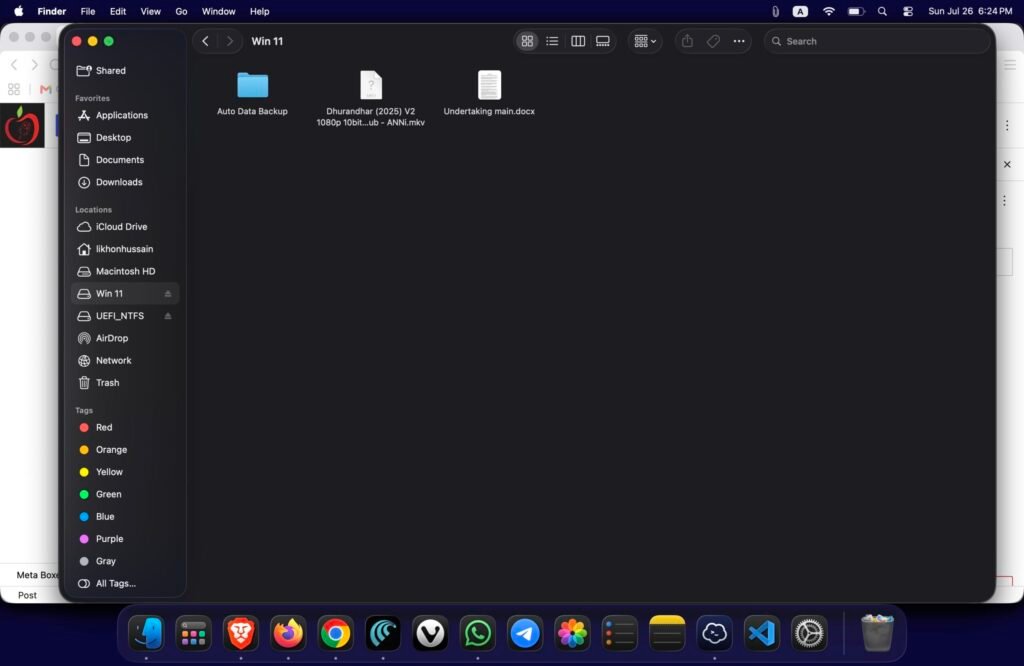Open Network in the sidebar

(125, 360)
